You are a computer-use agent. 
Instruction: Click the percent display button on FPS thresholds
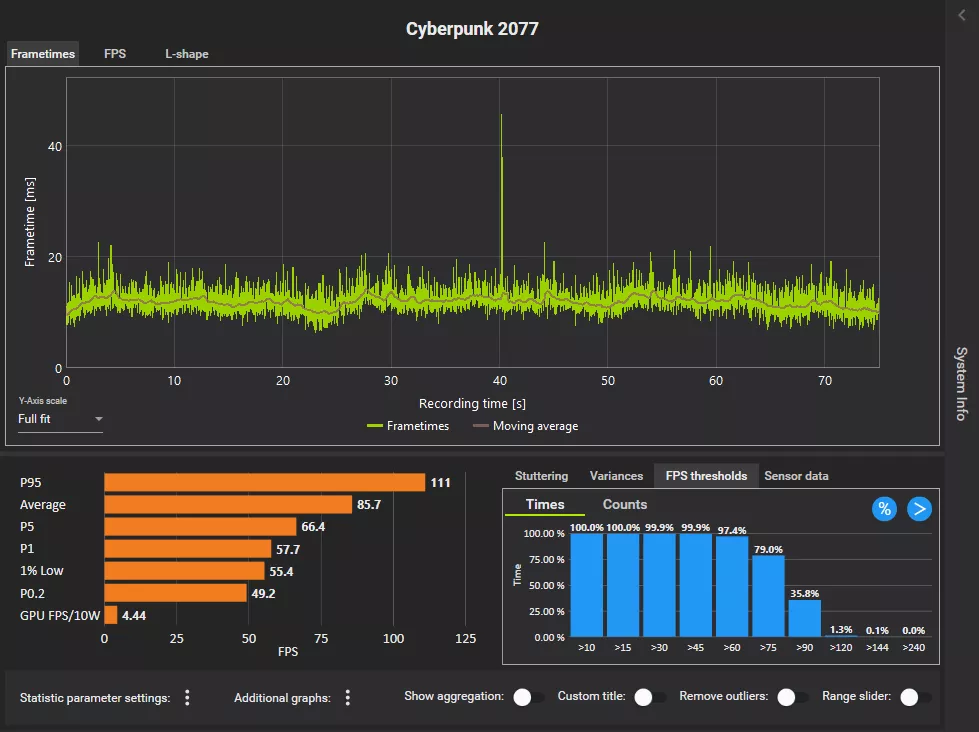tap(884, 509)
